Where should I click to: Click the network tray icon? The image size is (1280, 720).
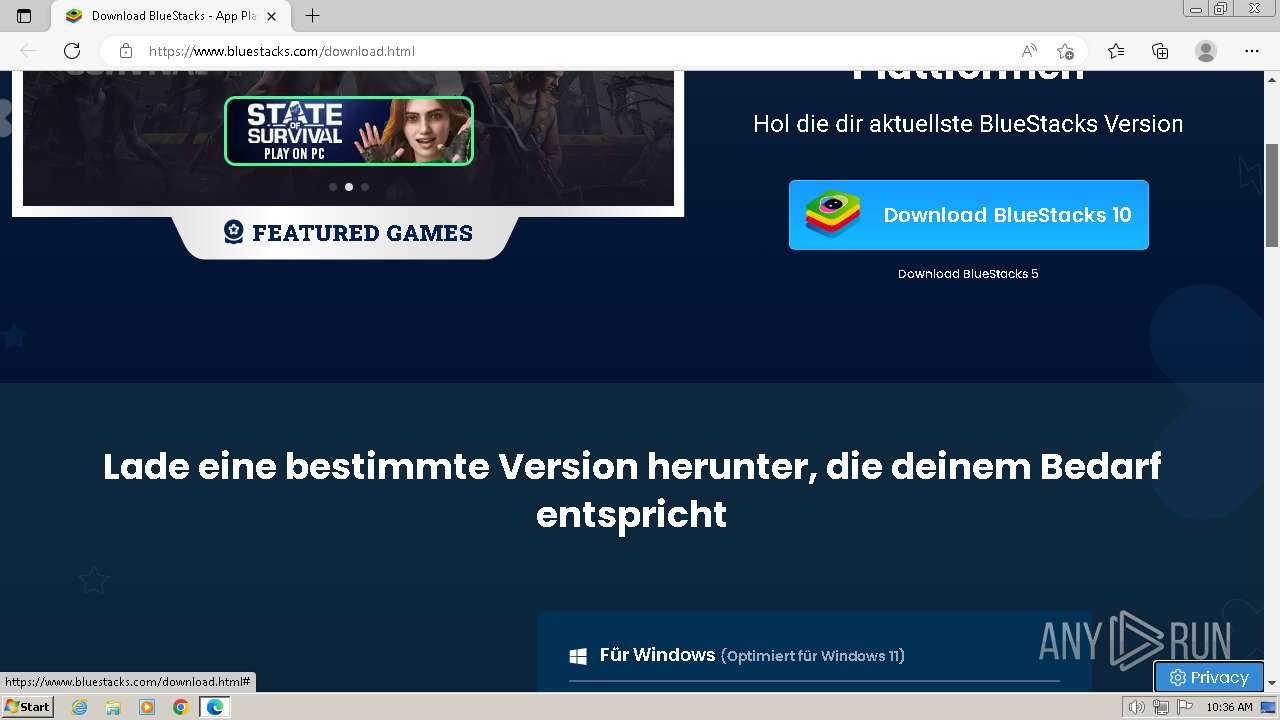click(x=1161, y=707)
